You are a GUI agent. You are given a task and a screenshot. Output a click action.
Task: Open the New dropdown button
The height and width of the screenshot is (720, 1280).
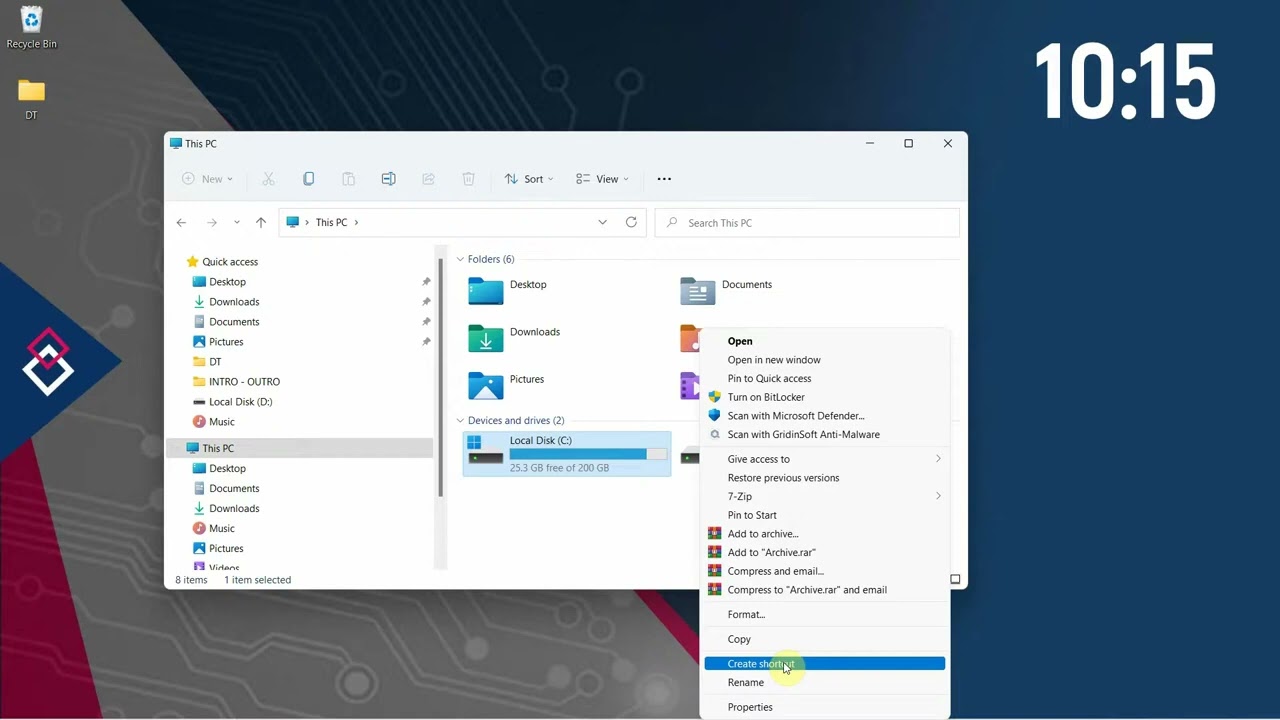207,179
